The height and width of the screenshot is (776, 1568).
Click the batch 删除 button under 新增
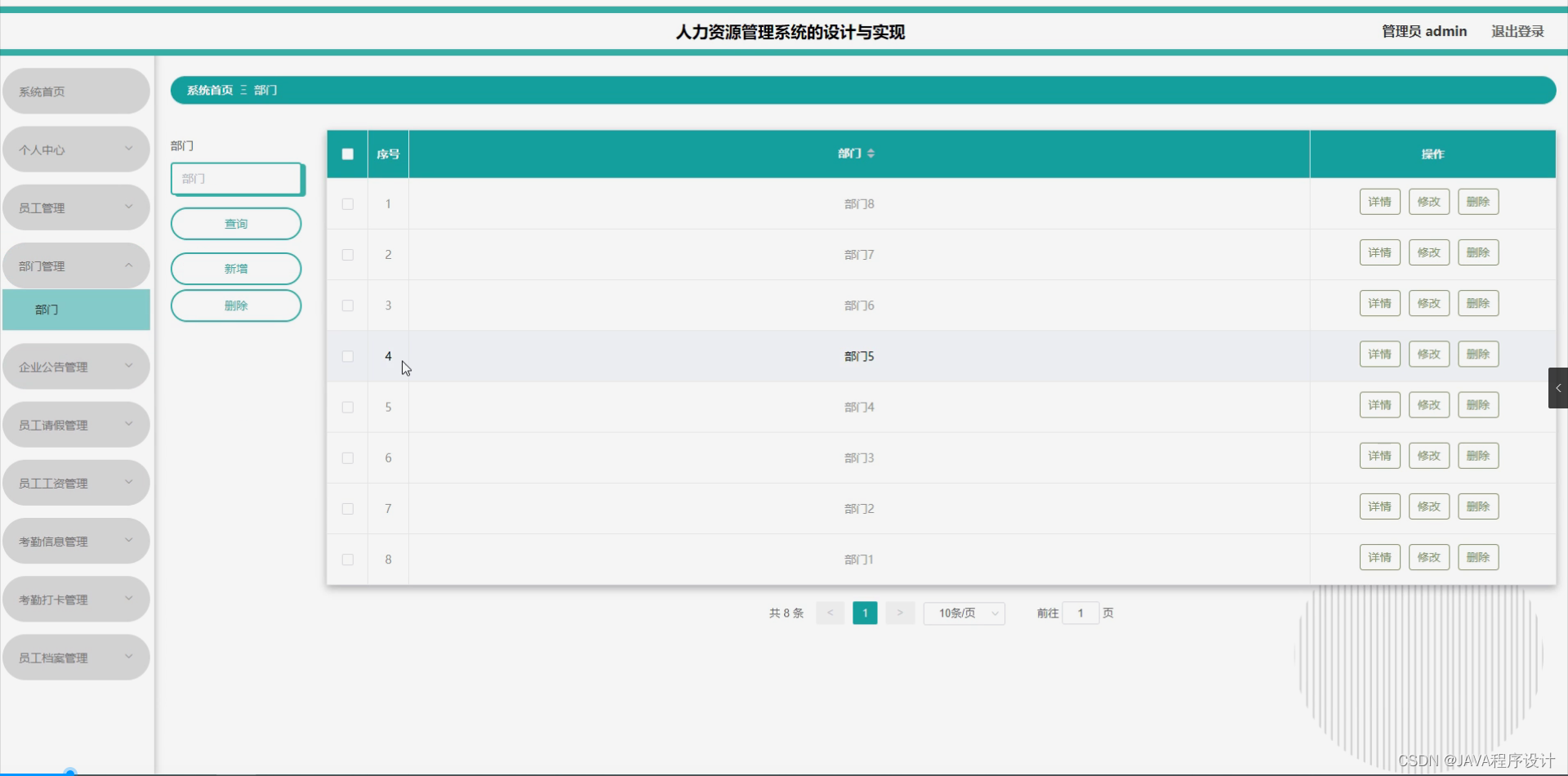point(236,305)
